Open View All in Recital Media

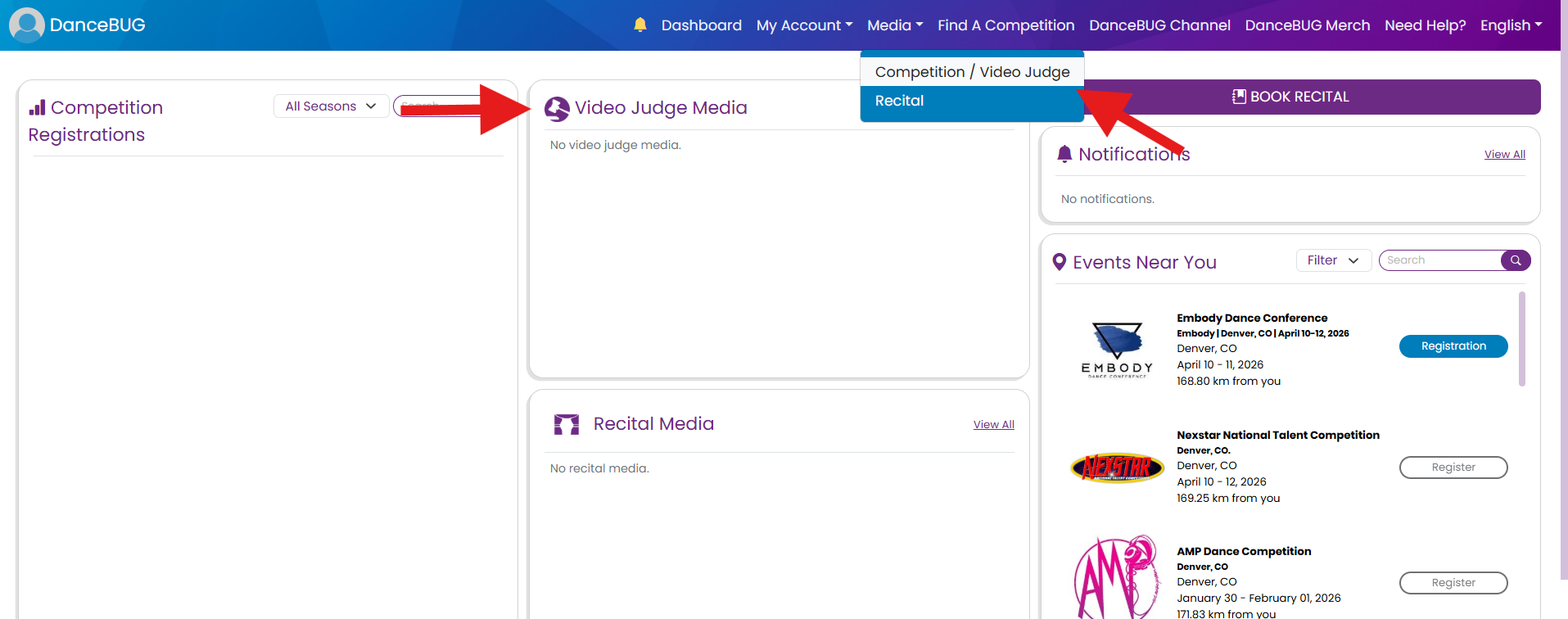pyautogui.click(x=993, y=424)
